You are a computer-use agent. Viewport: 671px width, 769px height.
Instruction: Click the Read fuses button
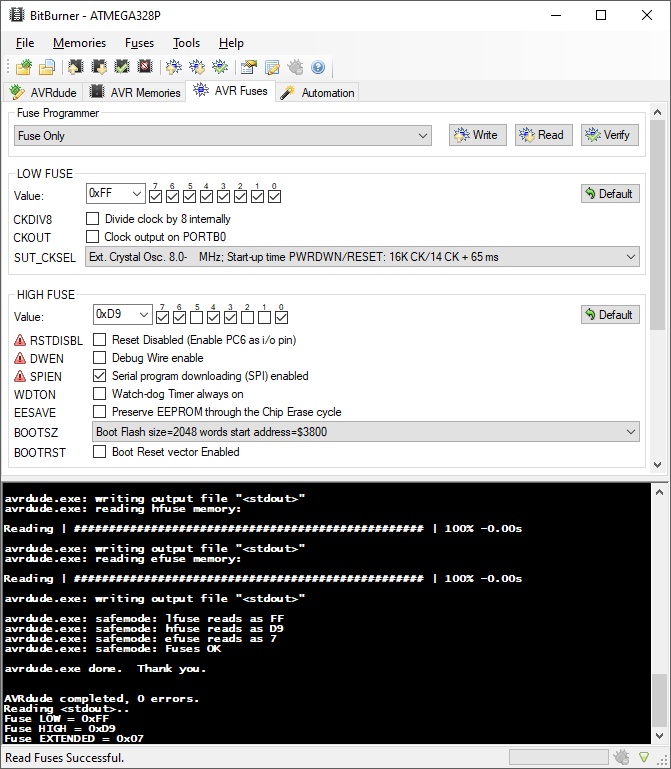pos(543,135)
